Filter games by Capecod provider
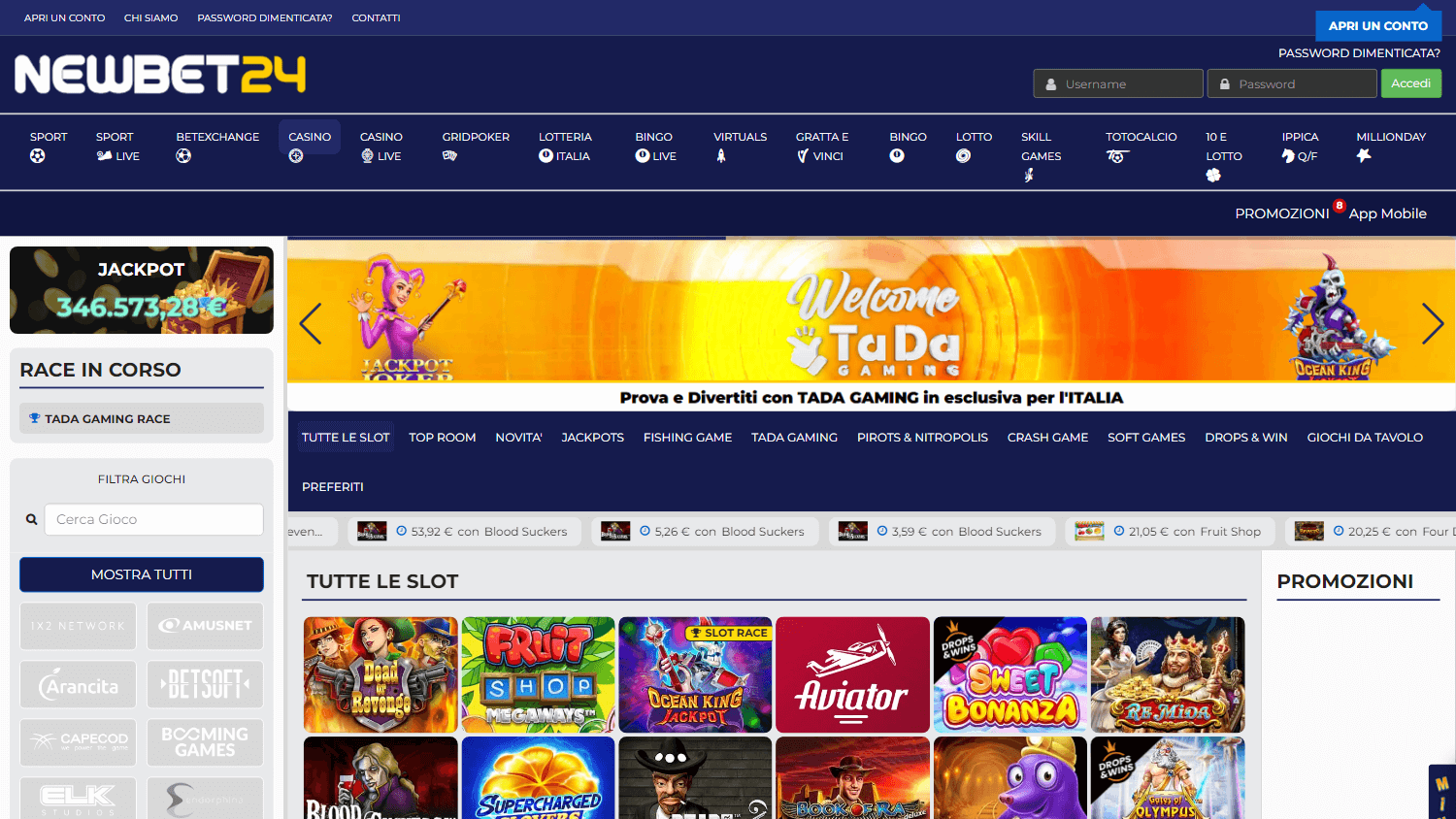Viewport: 1456px width, 819px height. coord(79,742)
